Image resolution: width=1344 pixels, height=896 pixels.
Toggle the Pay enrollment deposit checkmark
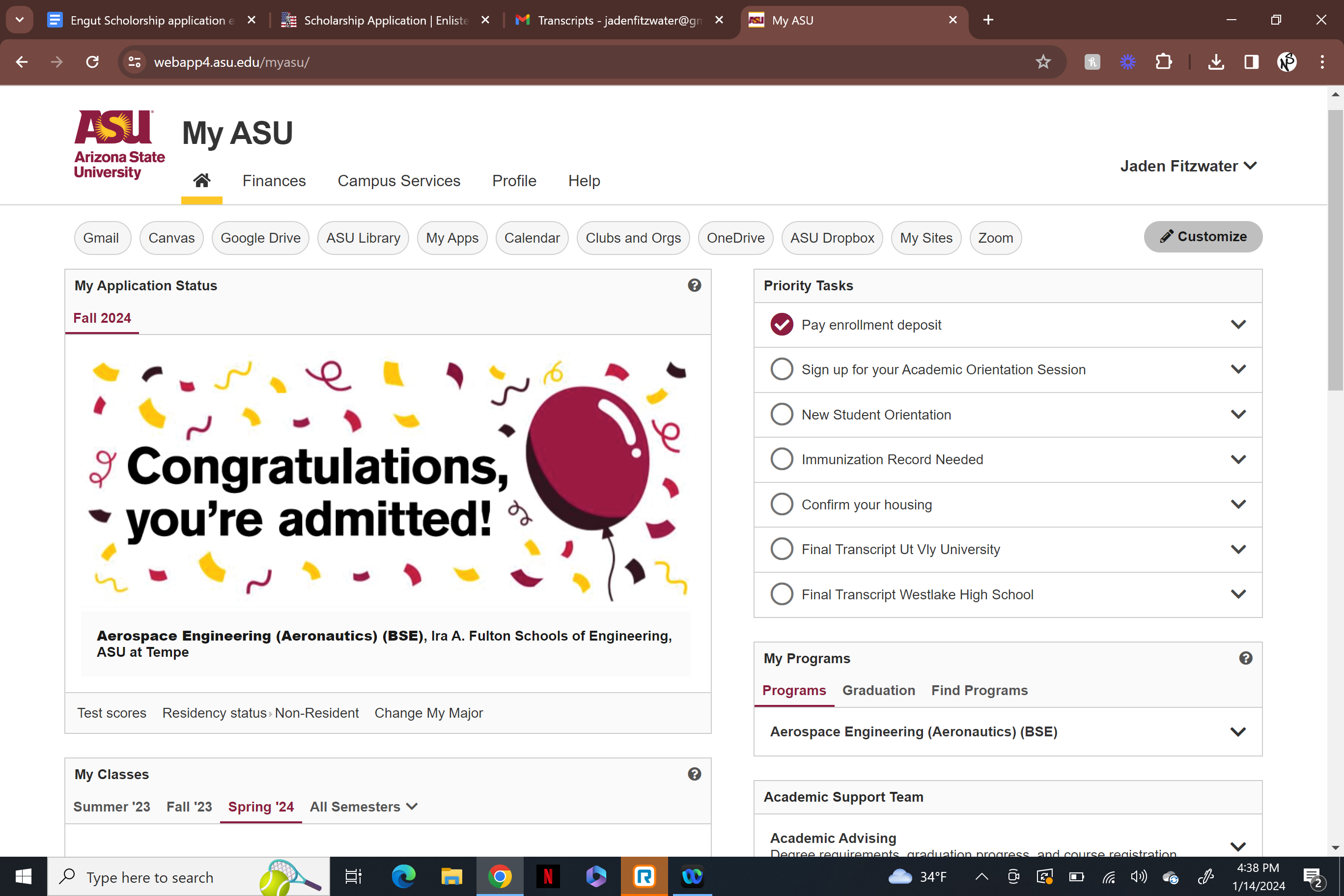[x=781, y=325]
